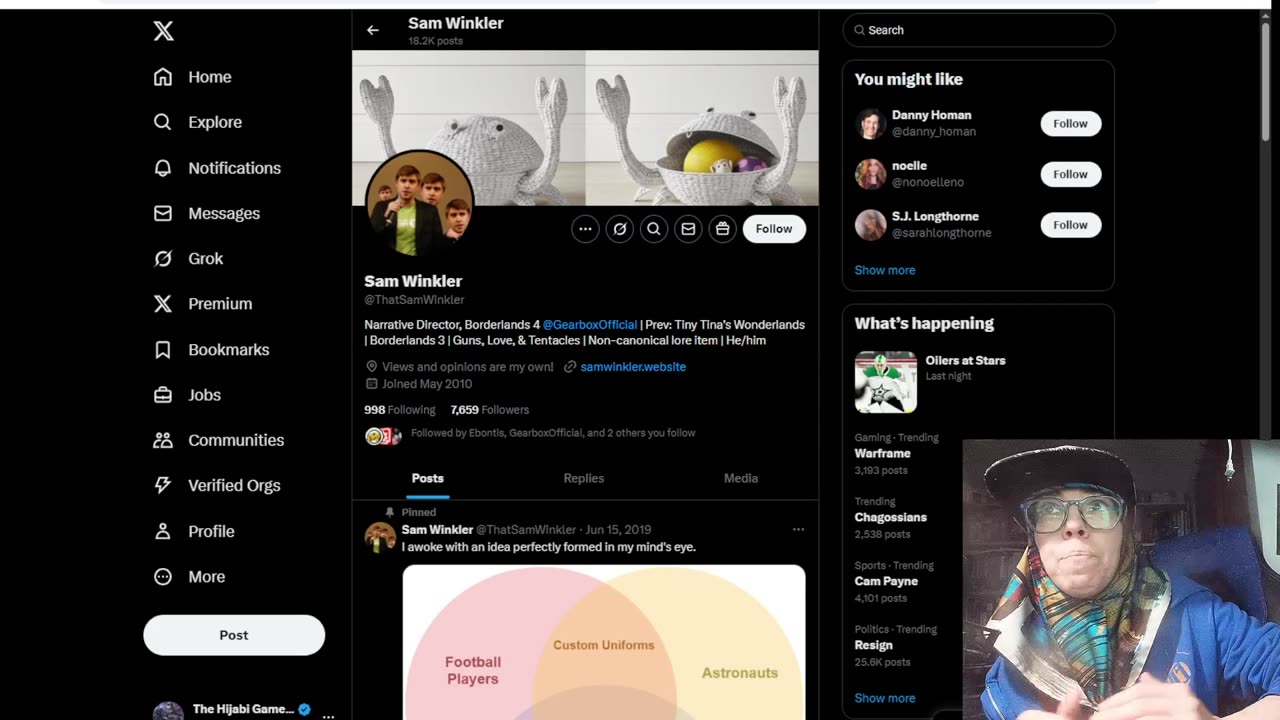1280x720 pixels.
Task: Follow Sam Winkler
Action: [774, 229]
